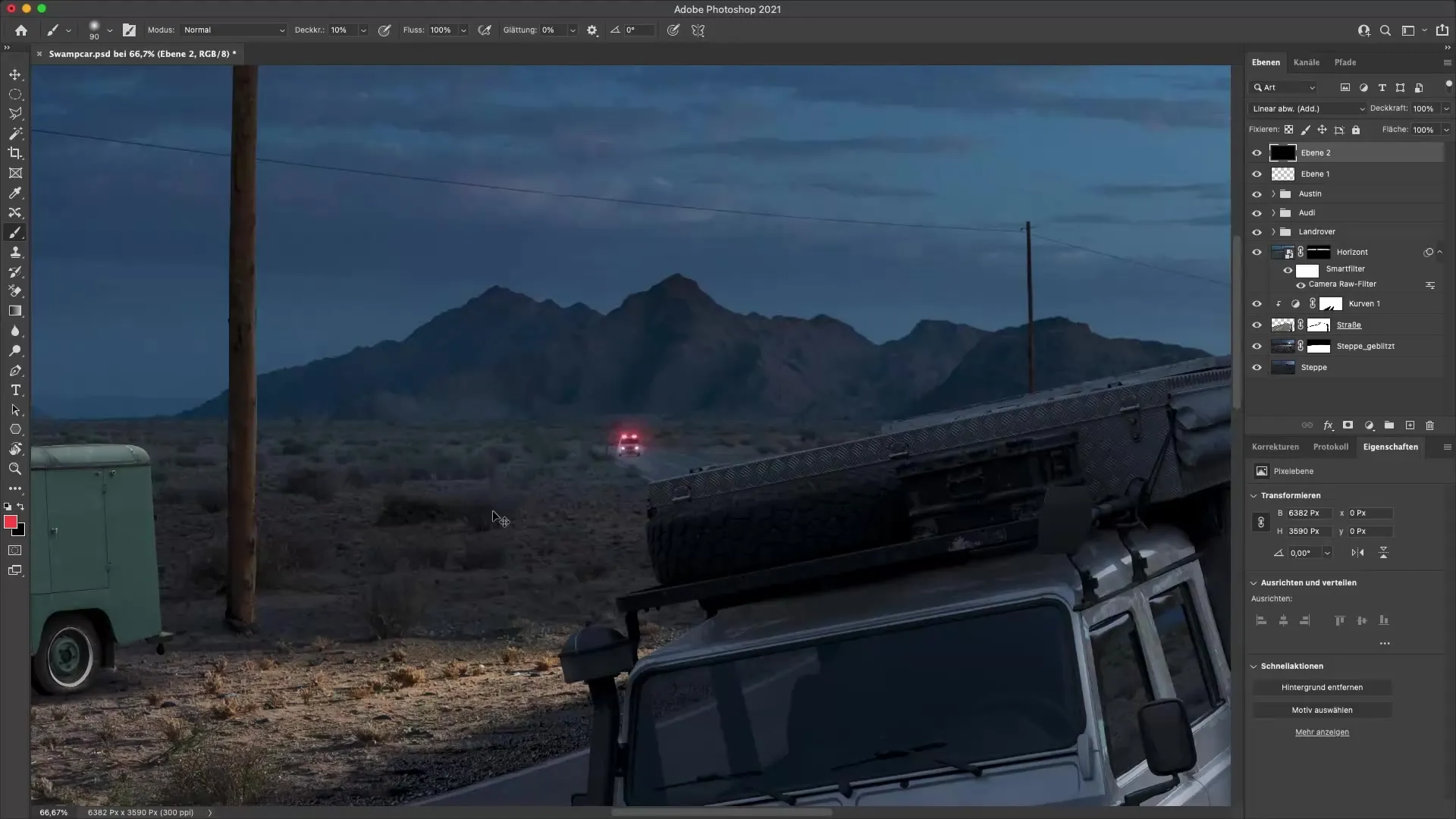Open brush settings via gear icon
Viewport: 1456px width, 819px height.
591,30
